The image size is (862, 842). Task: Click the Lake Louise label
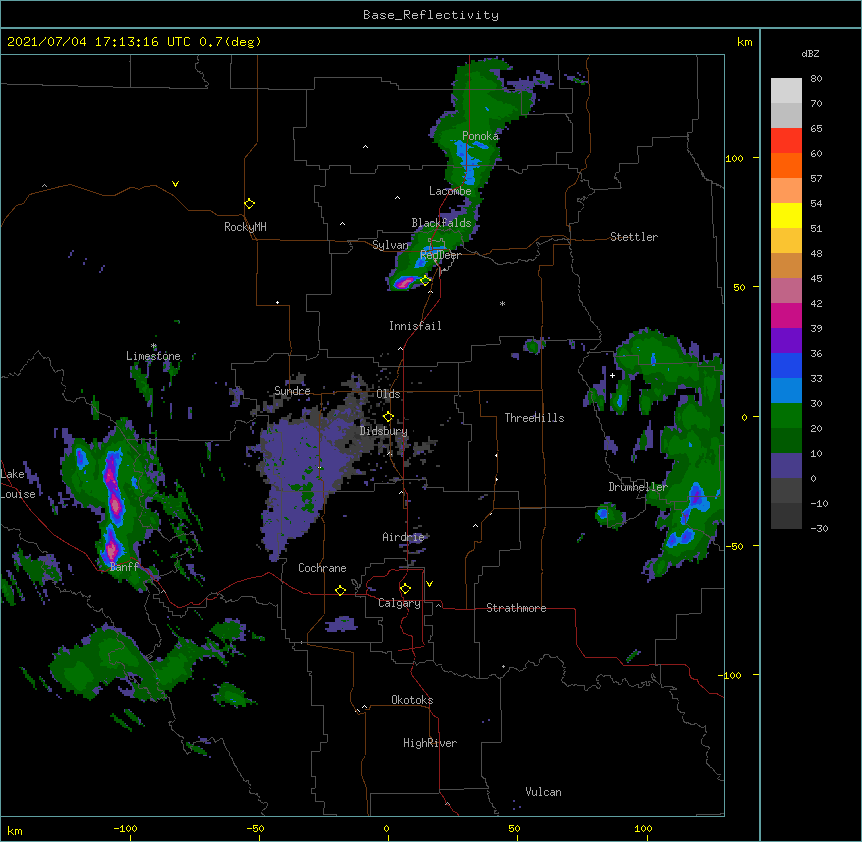(x=18, y=484)
